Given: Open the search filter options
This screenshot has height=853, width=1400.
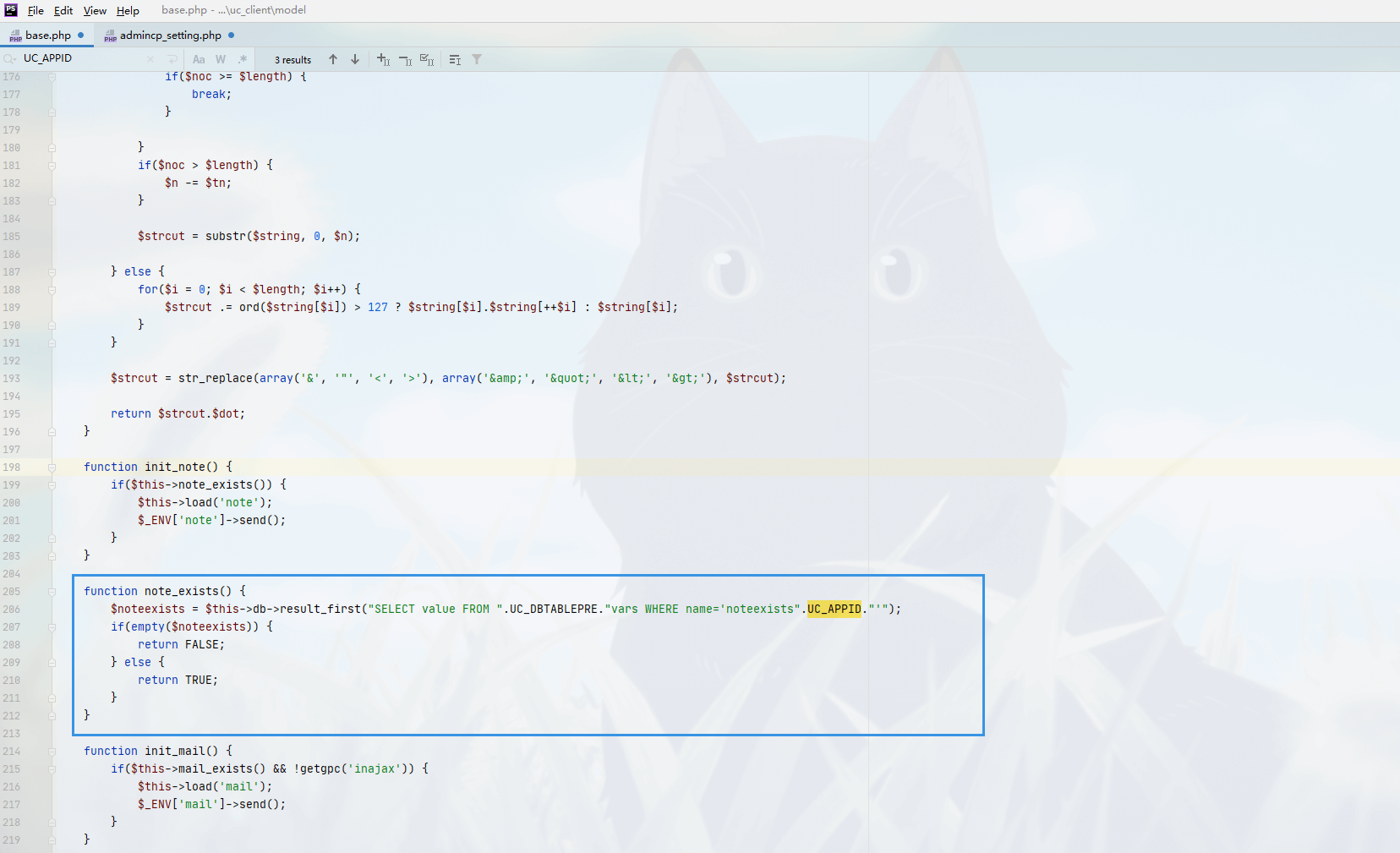Looking at the screenshot, I should pyautogui.click(x=477, y=59).
